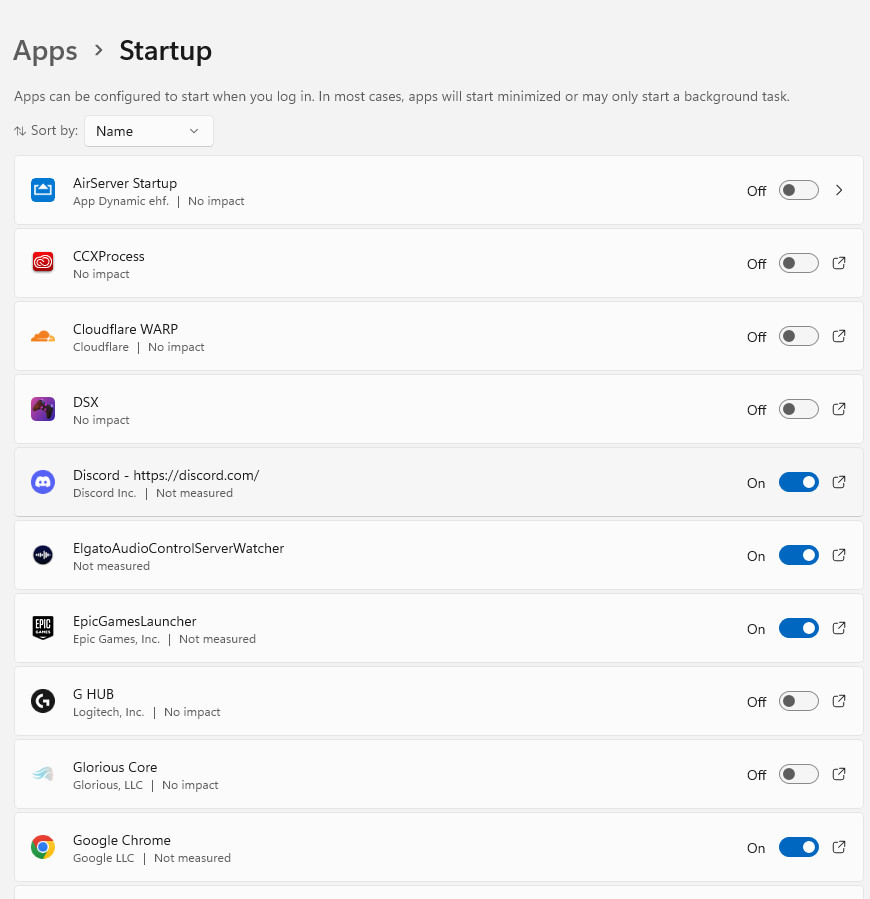Open DSX external link icon
This screenshot has height=899, width=870.
[x=839, y=409]
